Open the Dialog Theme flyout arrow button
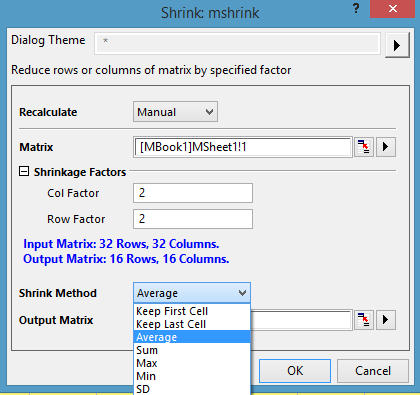This screenshot has height=395, width=420. pyautogui.click(x=397, y=45)
